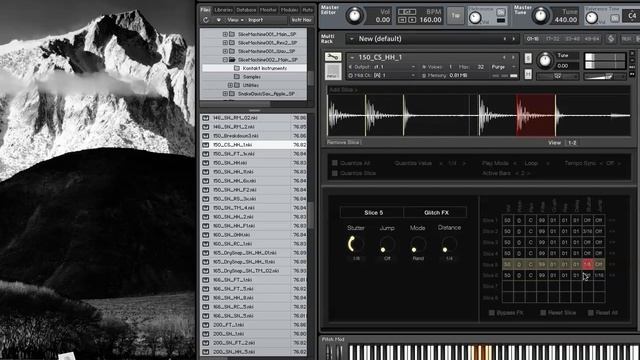Screen dimensions: 640x360
Task: Click previous instrument arrow beside 150_CS_HH_1
Action: [505, 58]
